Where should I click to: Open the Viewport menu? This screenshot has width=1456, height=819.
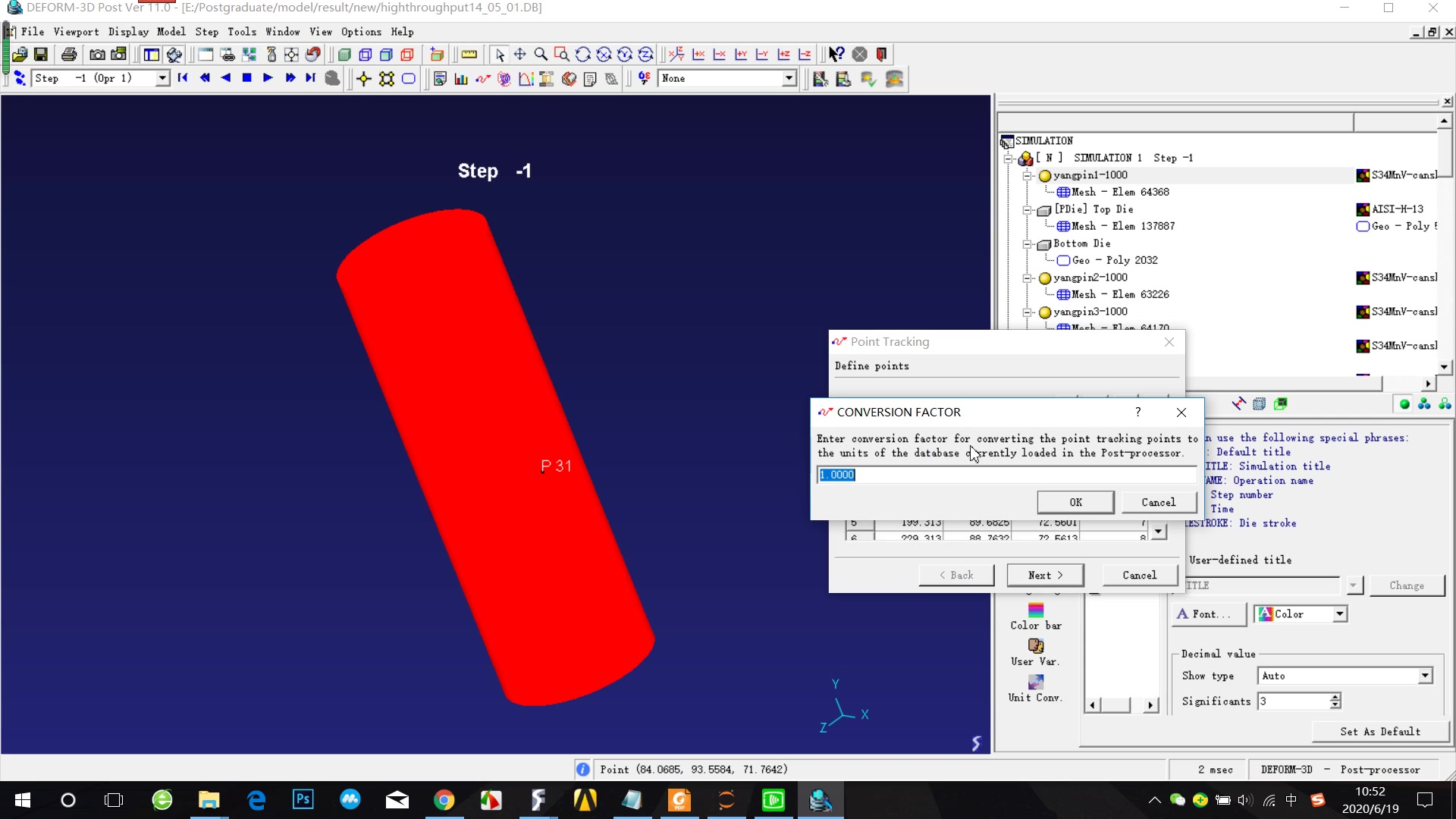(76, 32)
